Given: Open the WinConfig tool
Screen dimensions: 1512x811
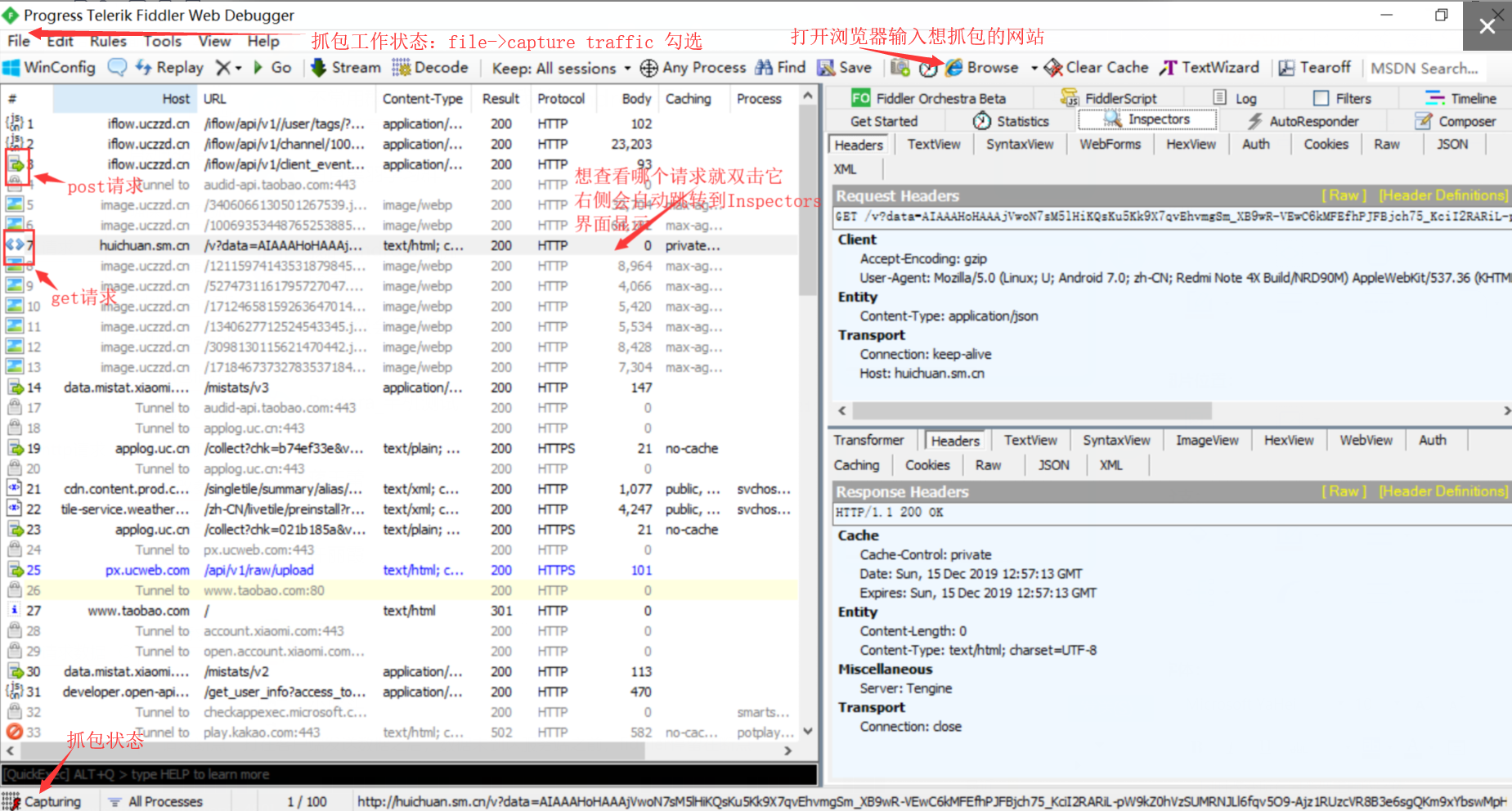Looking at the screenshot, I should click(x=50, y=68).
